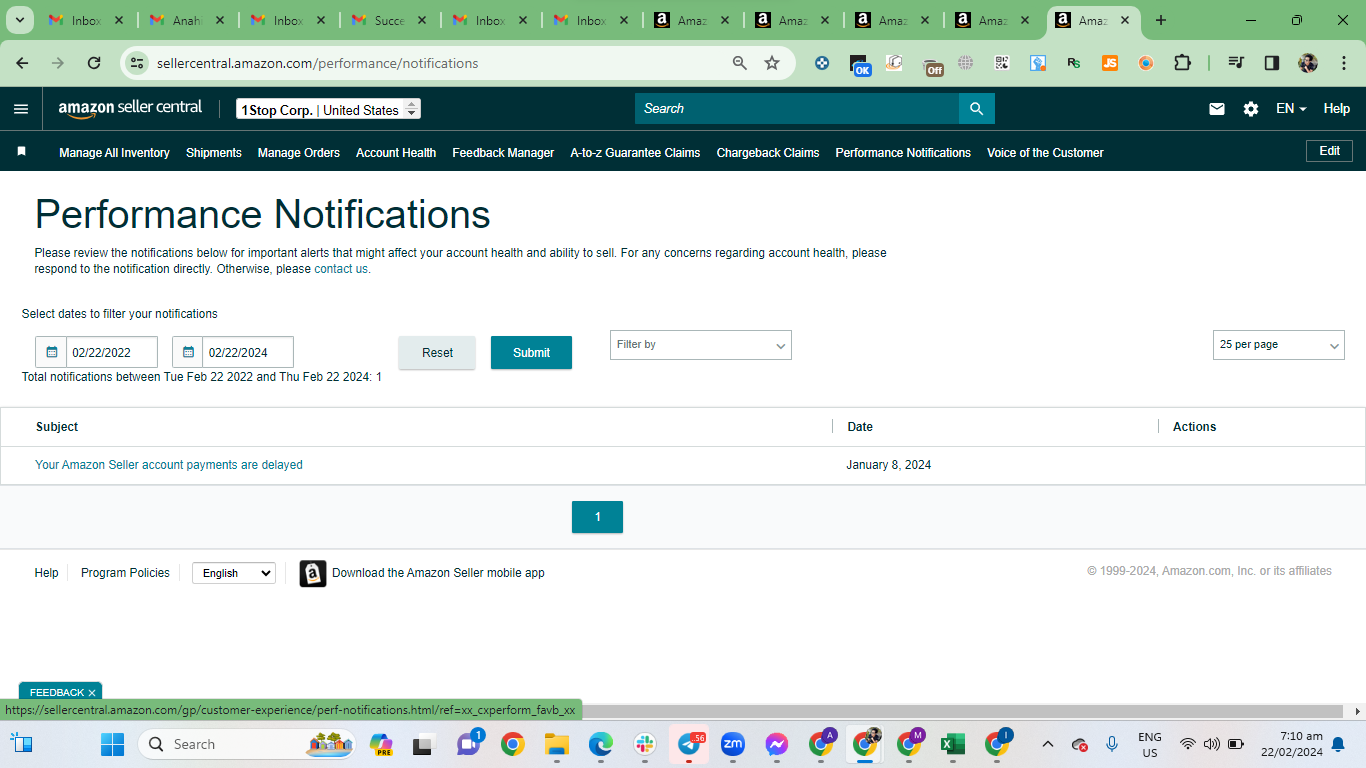
Task: Open the English footer language selector
Action: [x=234, y=573]
